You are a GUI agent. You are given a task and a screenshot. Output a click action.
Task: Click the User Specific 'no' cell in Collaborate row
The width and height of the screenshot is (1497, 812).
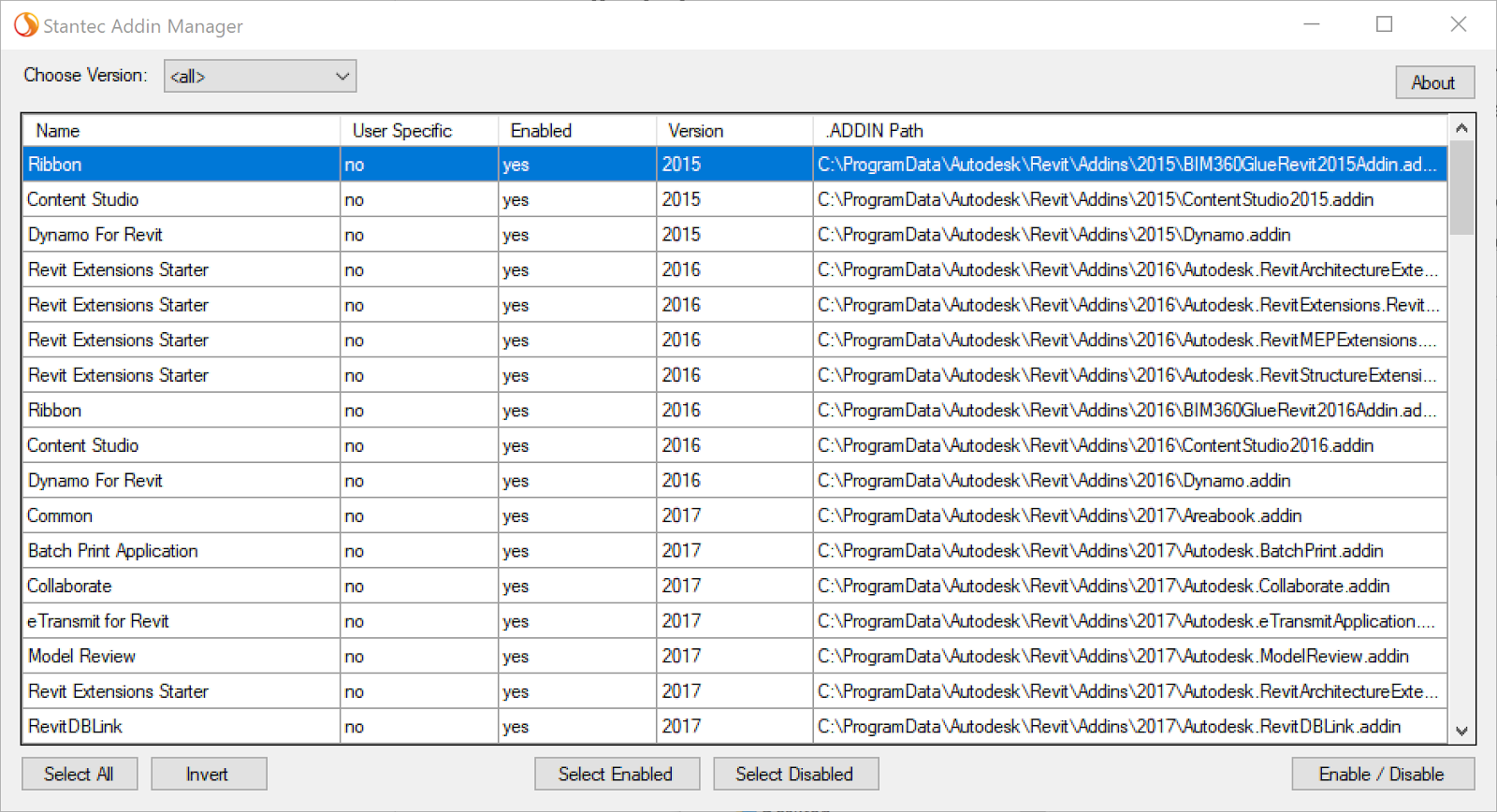pyautogui.click(x=419, y=586)
